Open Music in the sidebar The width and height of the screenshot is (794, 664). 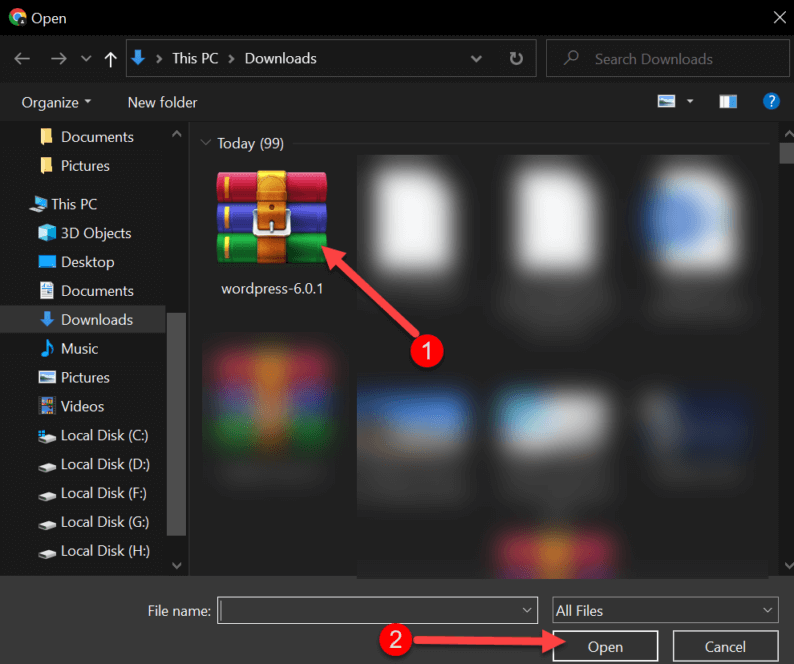click(69, 348)
